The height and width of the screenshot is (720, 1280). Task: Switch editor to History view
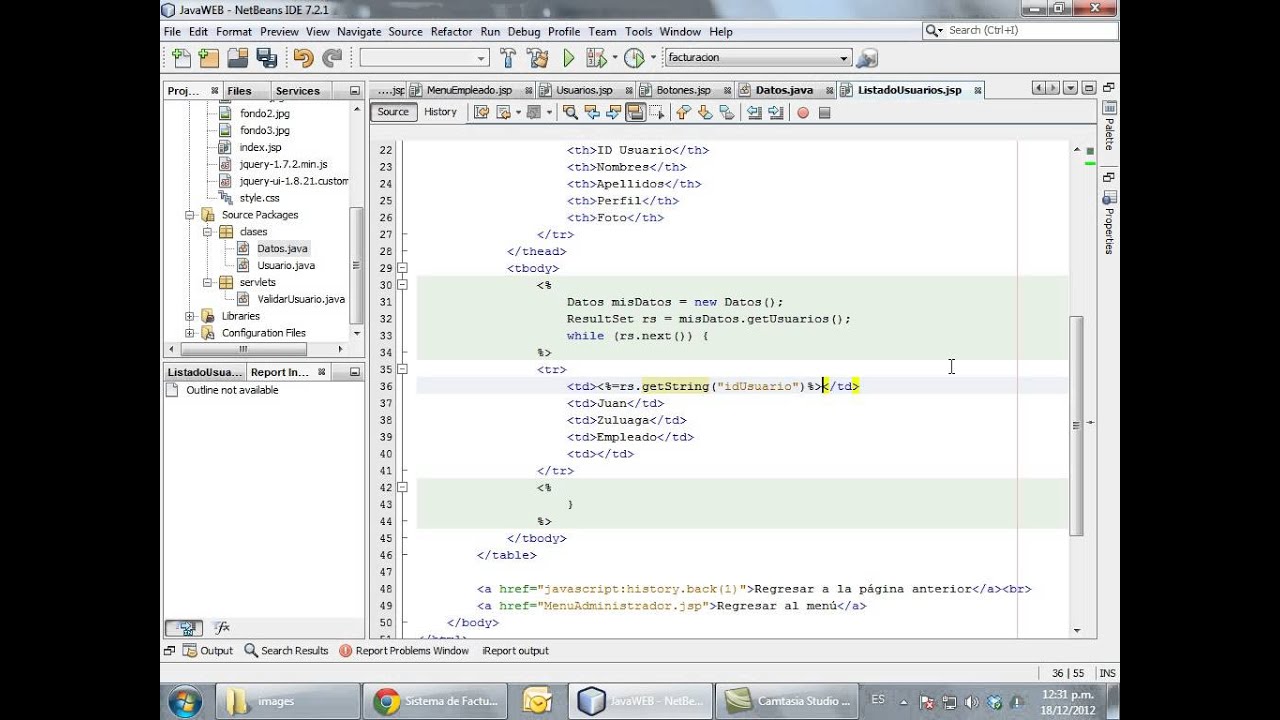440,112
